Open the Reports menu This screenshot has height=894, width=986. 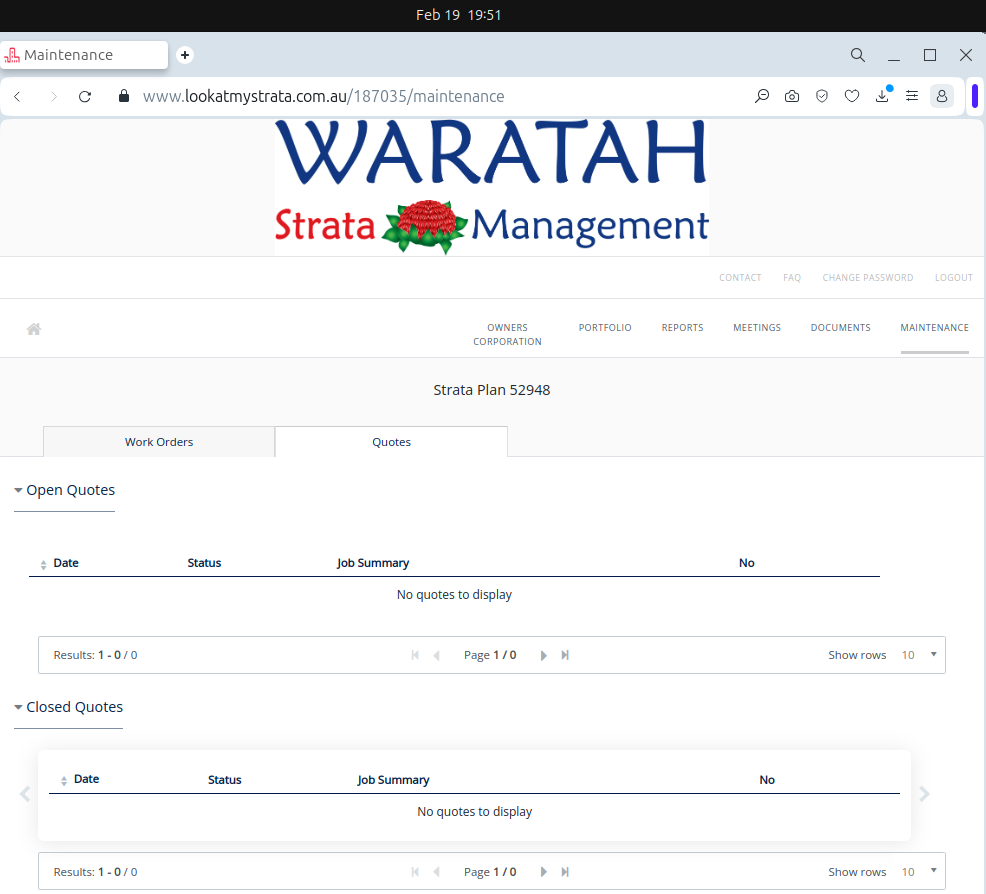tap(682, 328)
